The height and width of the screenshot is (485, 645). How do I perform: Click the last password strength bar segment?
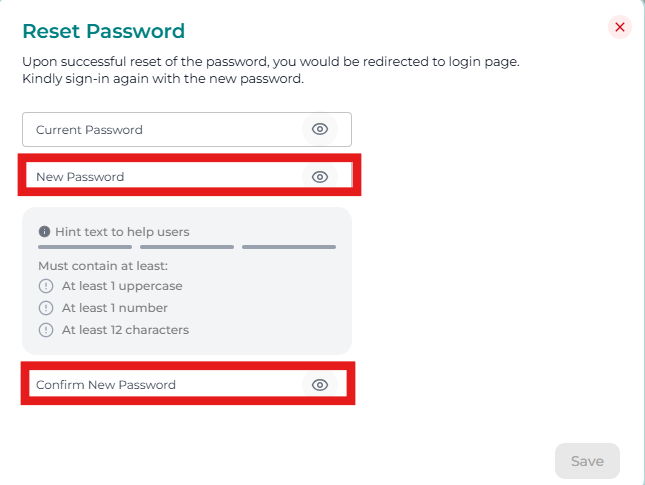coord(289,246)
